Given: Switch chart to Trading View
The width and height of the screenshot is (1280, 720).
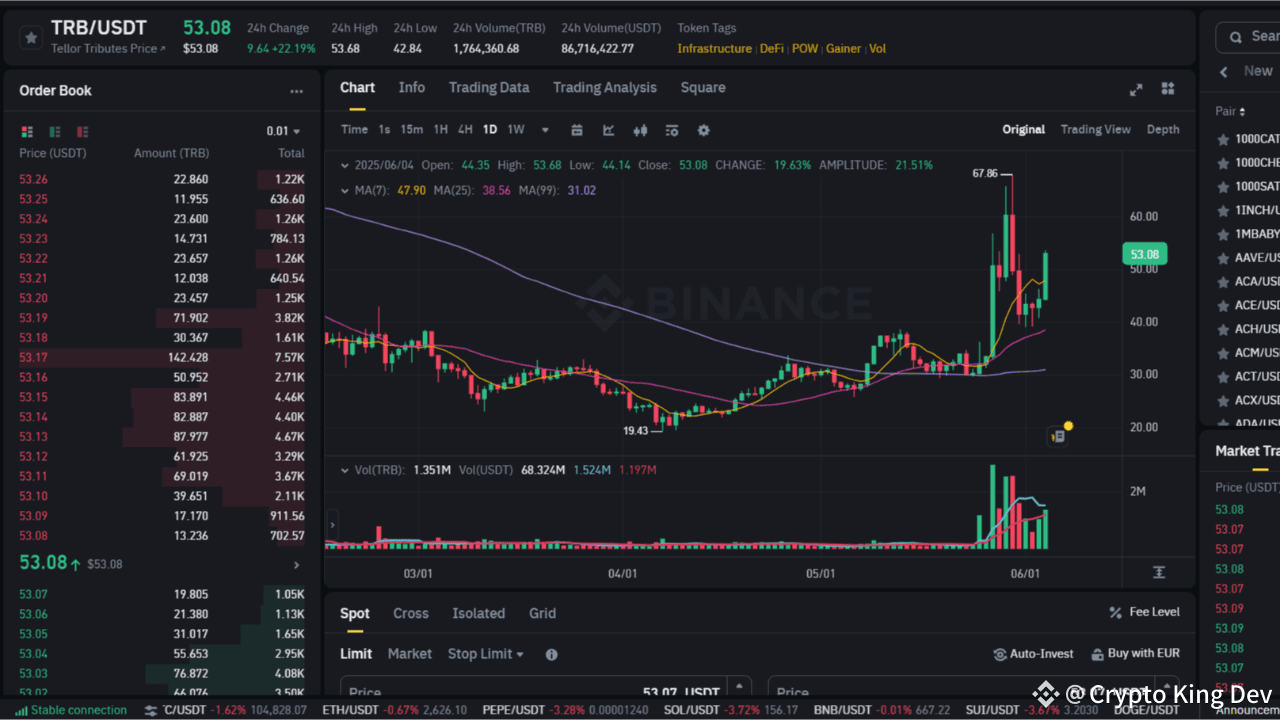Looking at the screenshot, I should click(1095, 130).
